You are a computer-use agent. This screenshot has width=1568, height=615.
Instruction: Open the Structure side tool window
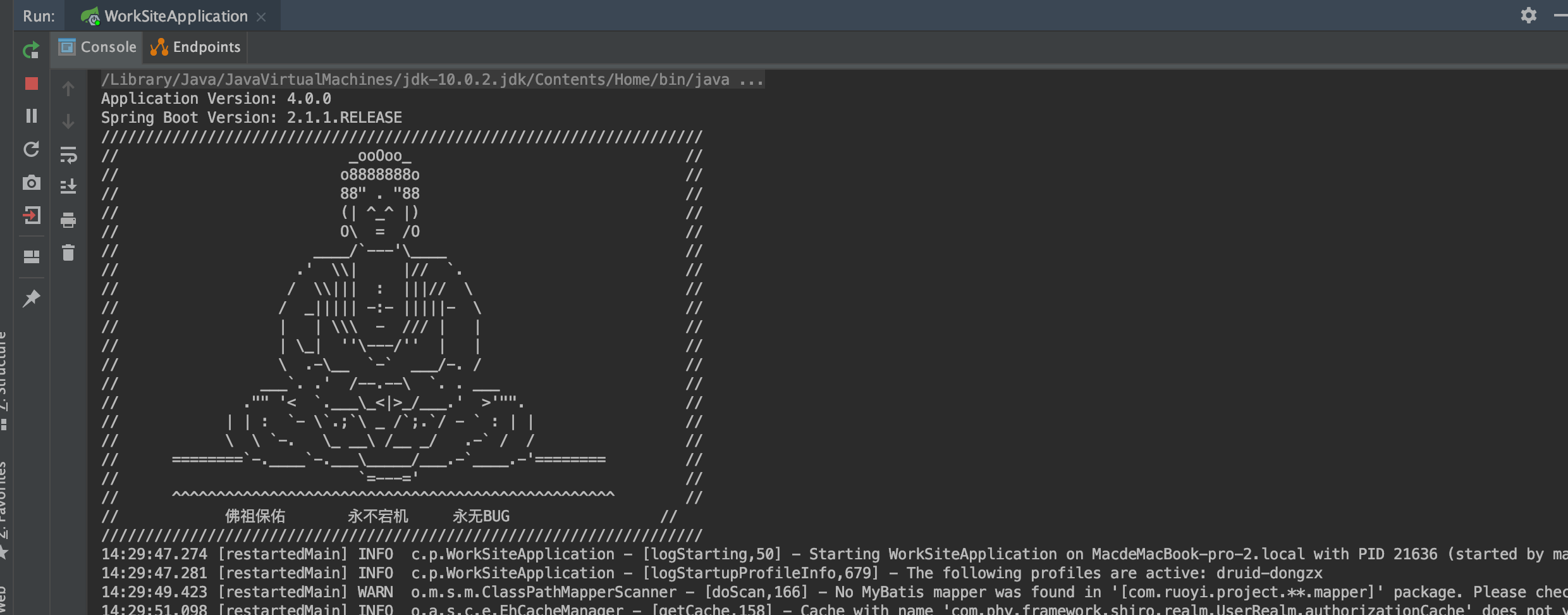(x=5, y=380)
